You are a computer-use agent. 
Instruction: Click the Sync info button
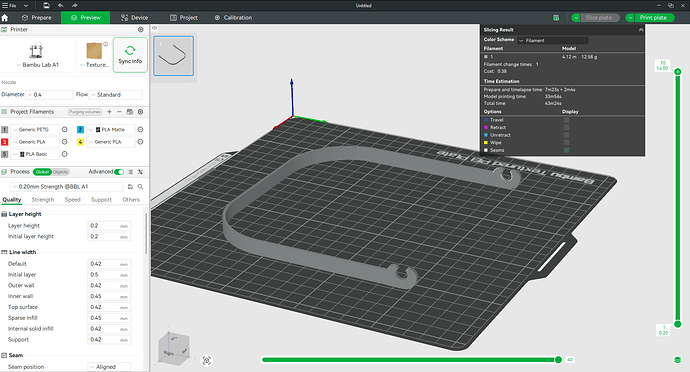130,55
